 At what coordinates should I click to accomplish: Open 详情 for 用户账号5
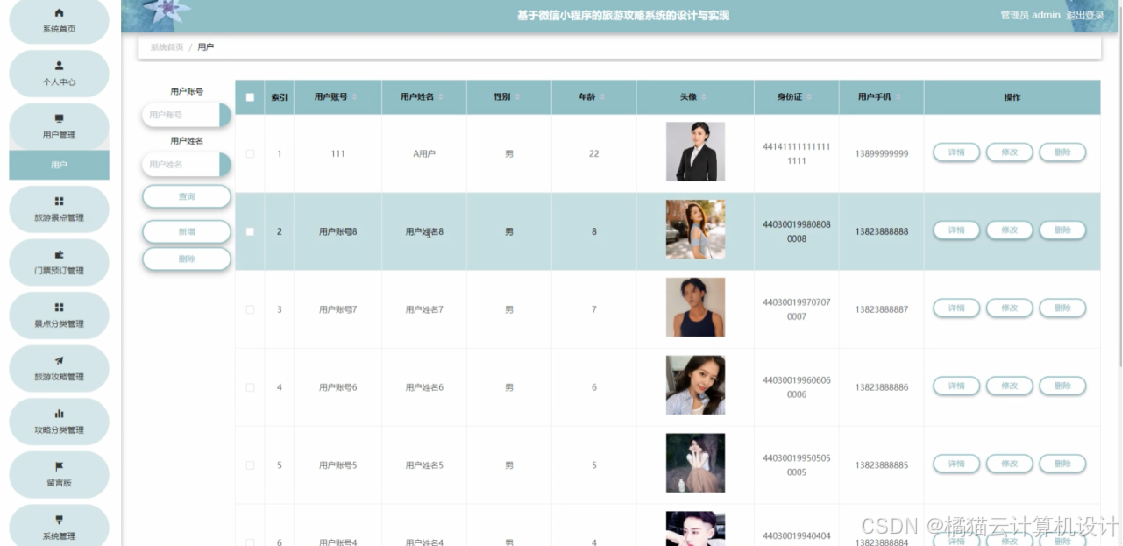click(x=956, y=464)
